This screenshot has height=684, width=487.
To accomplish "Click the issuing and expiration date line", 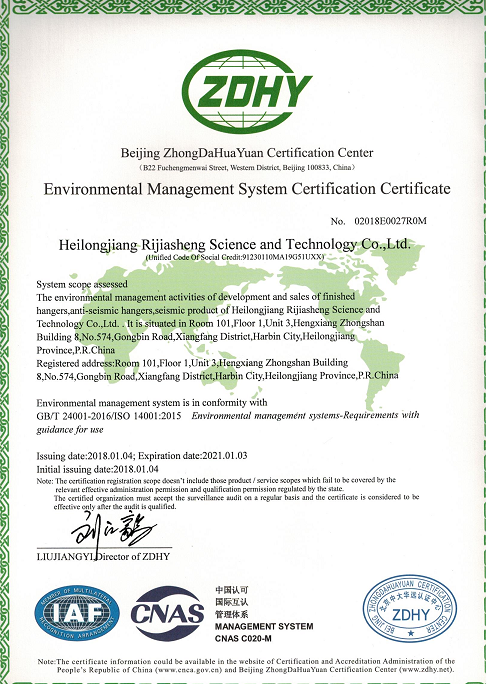I will [142, 456].
